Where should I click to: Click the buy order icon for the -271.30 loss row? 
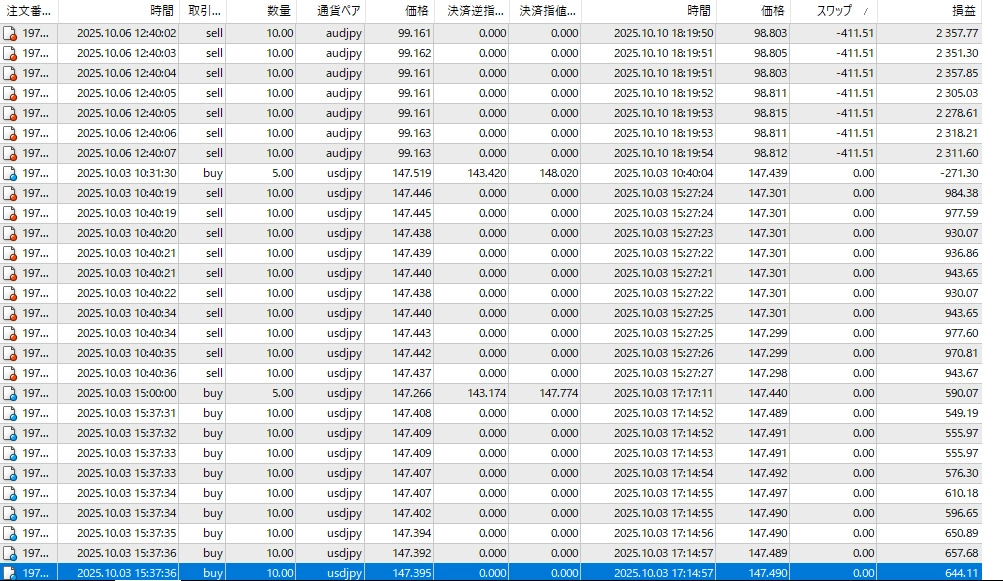(x=10, y=173)
